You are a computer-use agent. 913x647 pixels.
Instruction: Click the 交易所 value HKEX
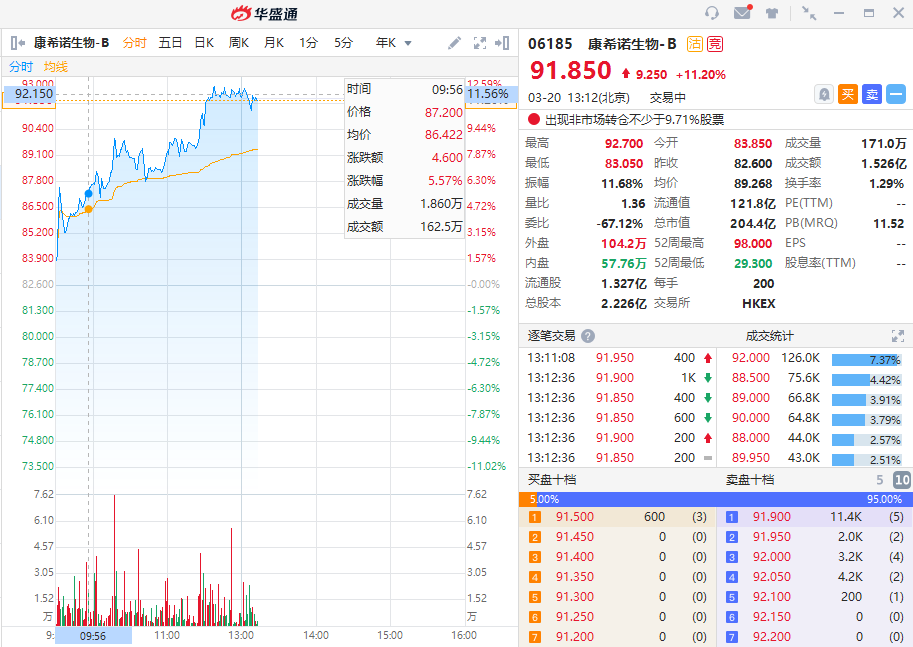tap(758, 303)
